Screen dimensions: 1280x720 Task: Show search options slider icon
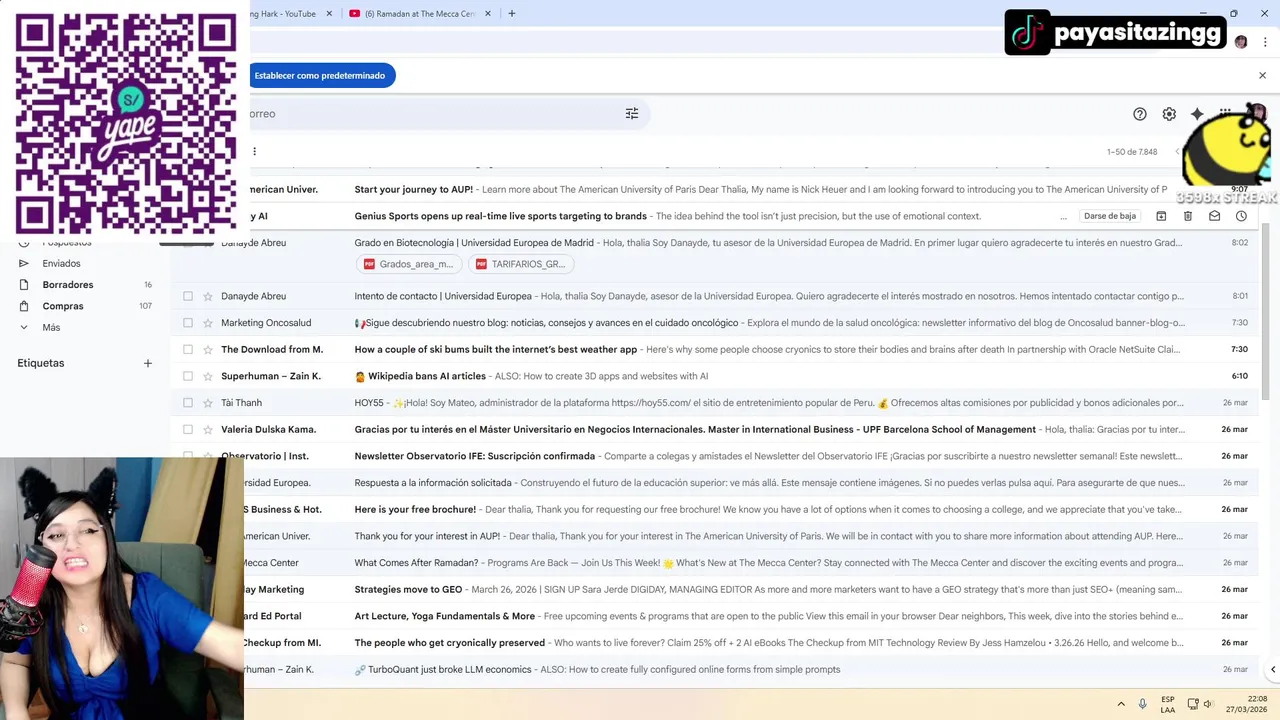[x=632, y=114]
